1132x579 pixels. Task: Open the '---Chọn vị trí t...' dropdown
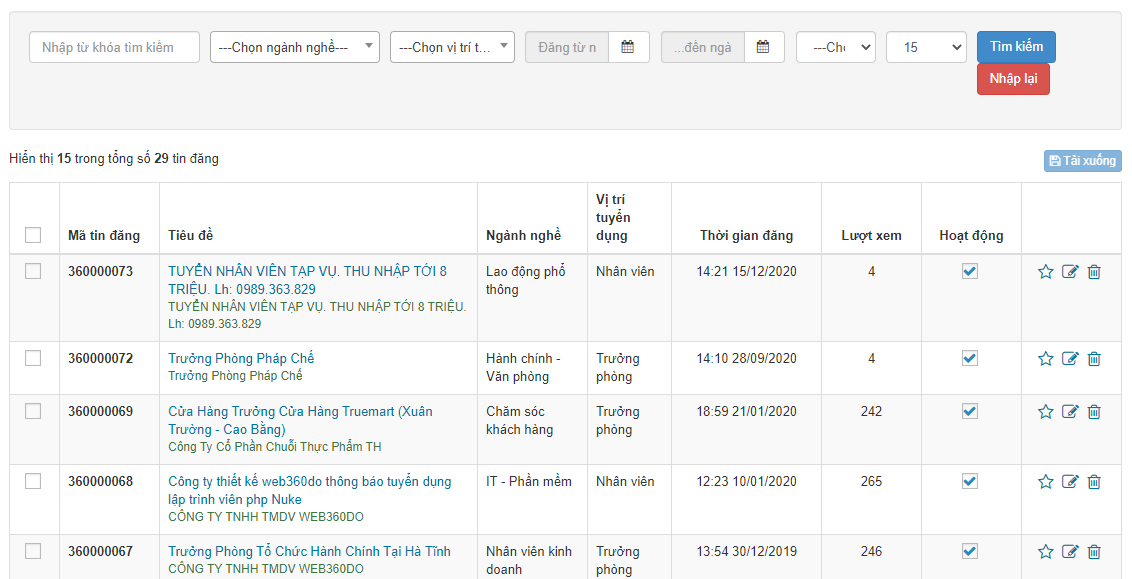[x=453, y=47]
